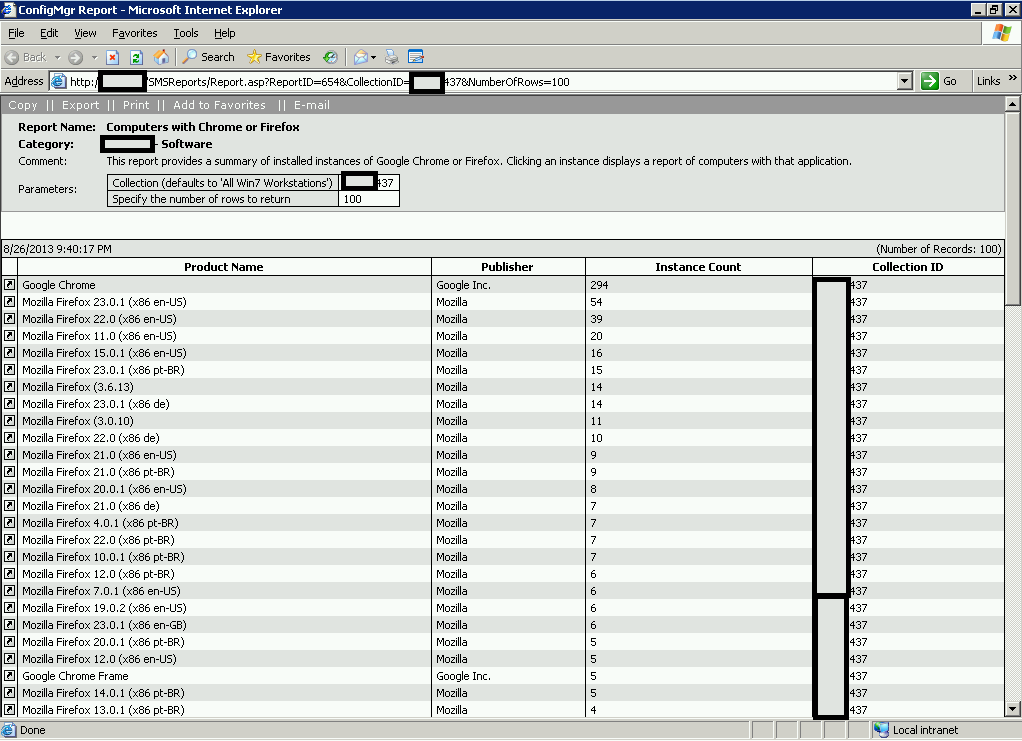Click the Number of Records: 100 text
Viewport: 1022px width, 741px height.
click(939, 249)
